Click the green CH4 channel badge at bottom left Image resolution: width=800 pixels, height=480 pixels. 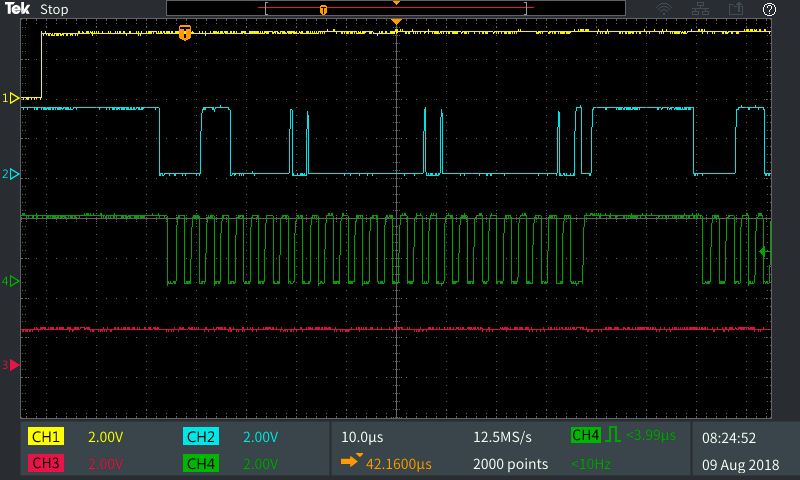pyautogui.click(x=201, y=463)
